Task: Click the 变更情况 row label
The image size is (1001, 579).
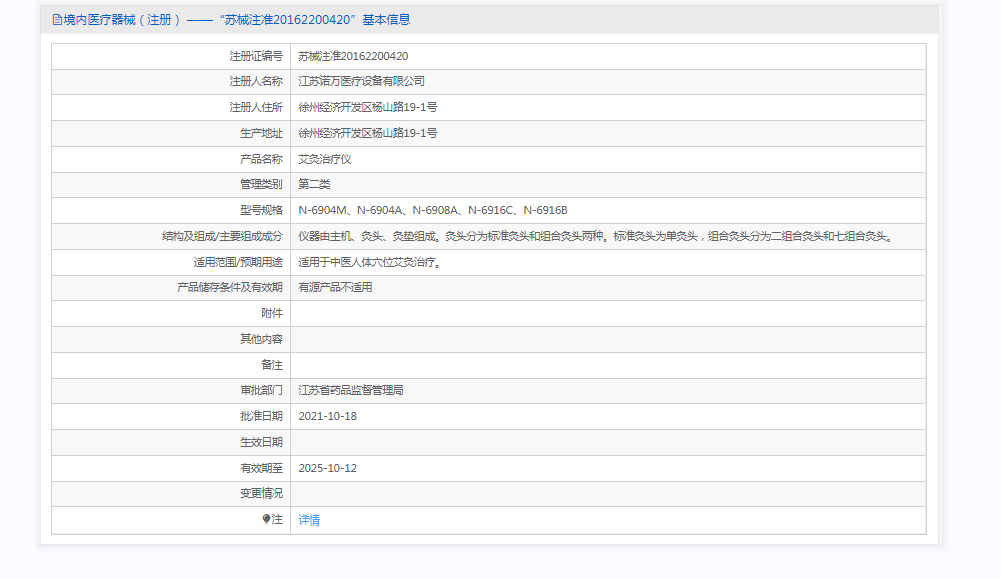Action: pyautogui.click(x=261, y=493)
